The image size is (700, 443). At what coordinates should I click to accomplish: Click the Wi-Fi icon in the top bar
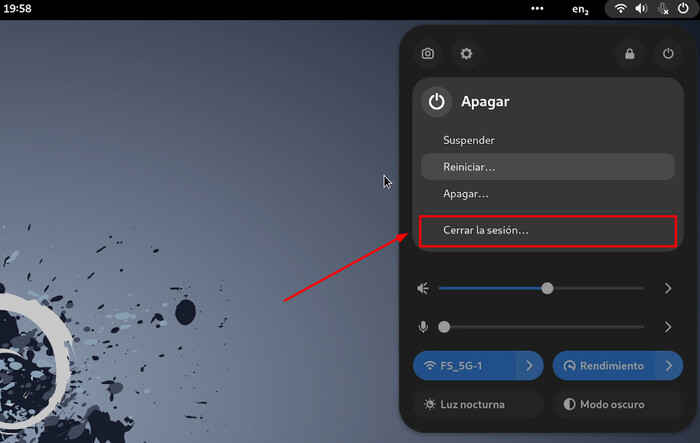point(620,8)
